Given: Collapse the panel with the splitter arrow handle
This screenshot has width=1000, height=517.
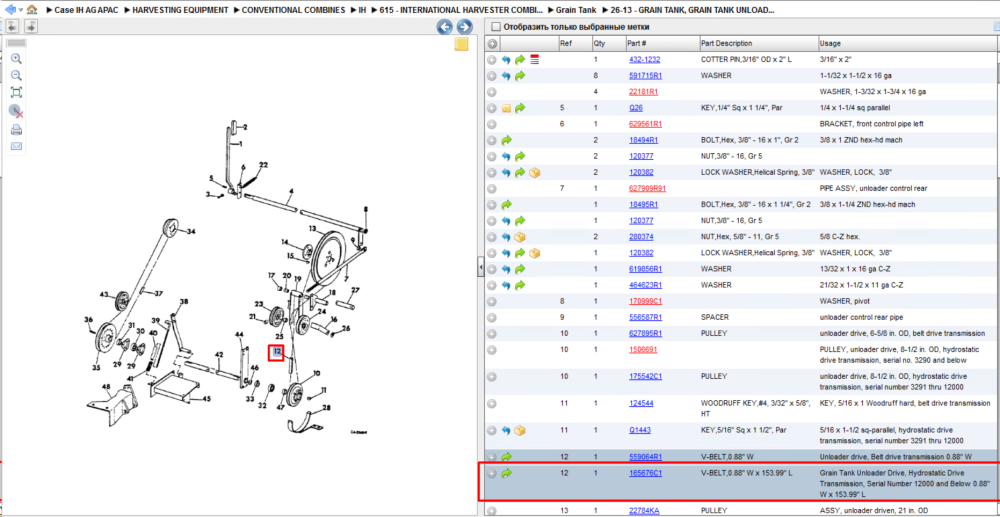Looking at the screenshot, I should coord(481,268).
